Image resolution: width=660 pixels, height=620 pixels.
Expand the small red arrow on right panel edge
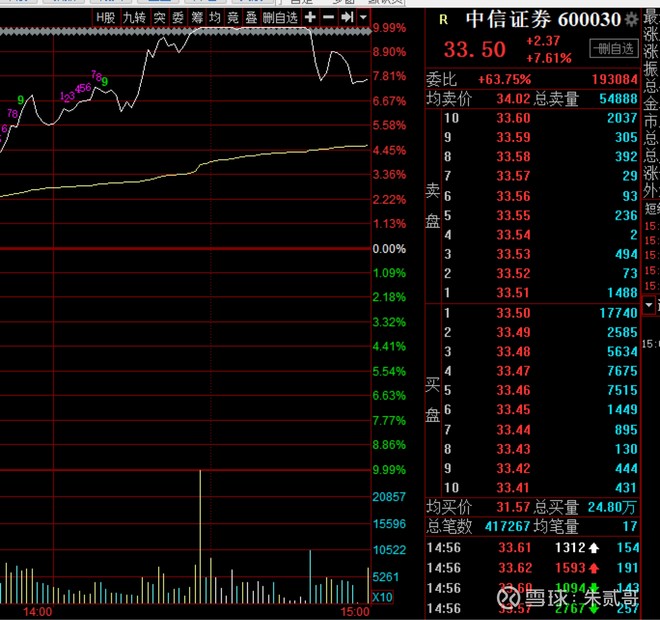point(649,303)
